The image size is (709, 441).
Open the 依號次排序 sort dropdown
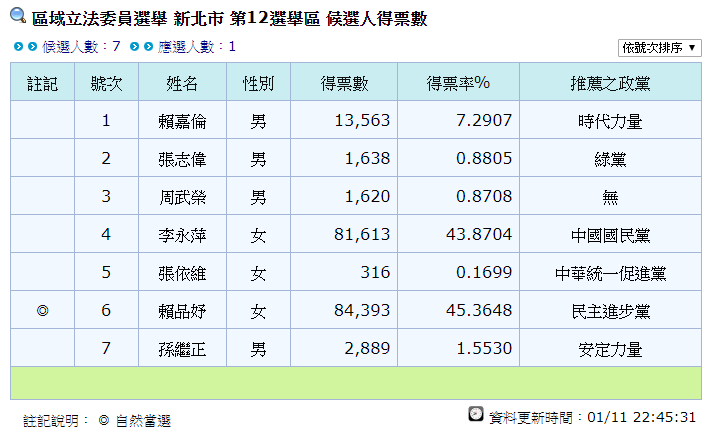coord(659,47)
